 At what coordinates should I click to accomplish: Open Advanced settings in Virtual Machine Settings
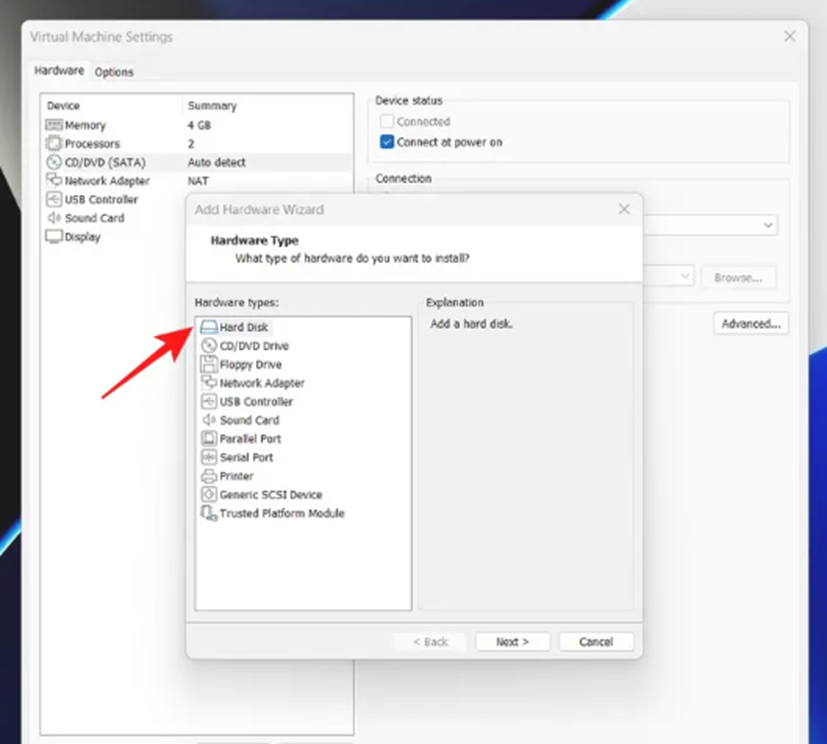pyautogui.click(x=751, y=324)
